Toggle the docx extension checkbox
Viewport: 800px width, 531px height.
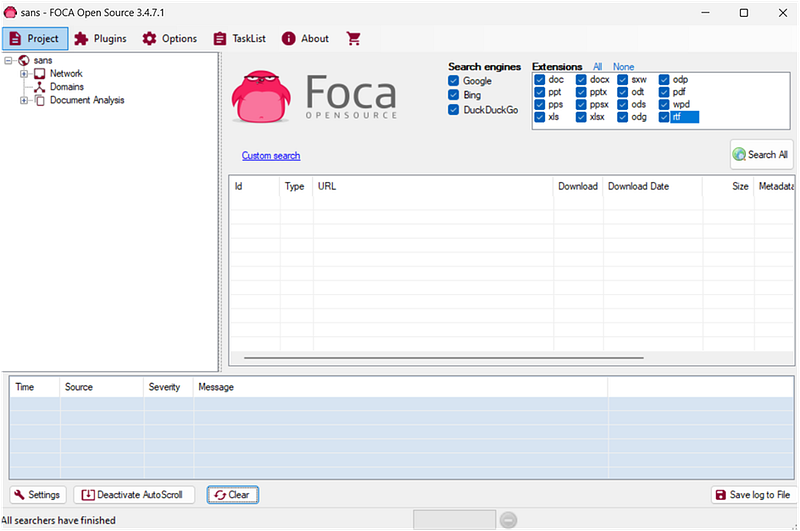(581, 80)
